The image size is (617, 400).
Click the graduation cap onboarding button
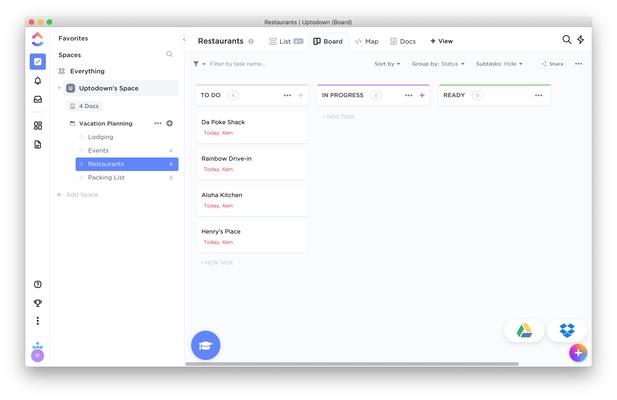pos(205,345)
